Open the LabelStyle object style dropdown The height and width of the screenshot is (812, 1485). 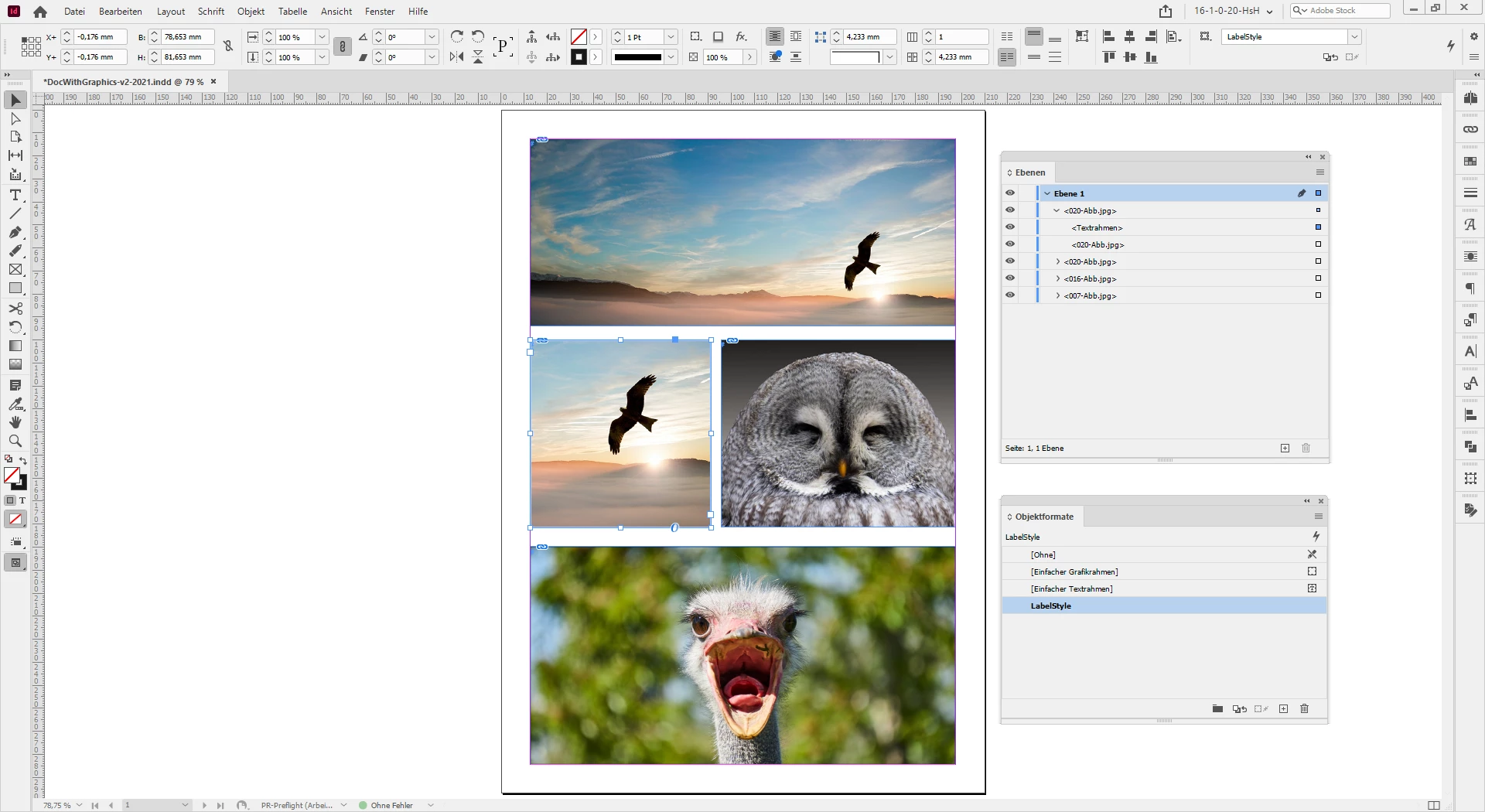[x=1354, y=36]
